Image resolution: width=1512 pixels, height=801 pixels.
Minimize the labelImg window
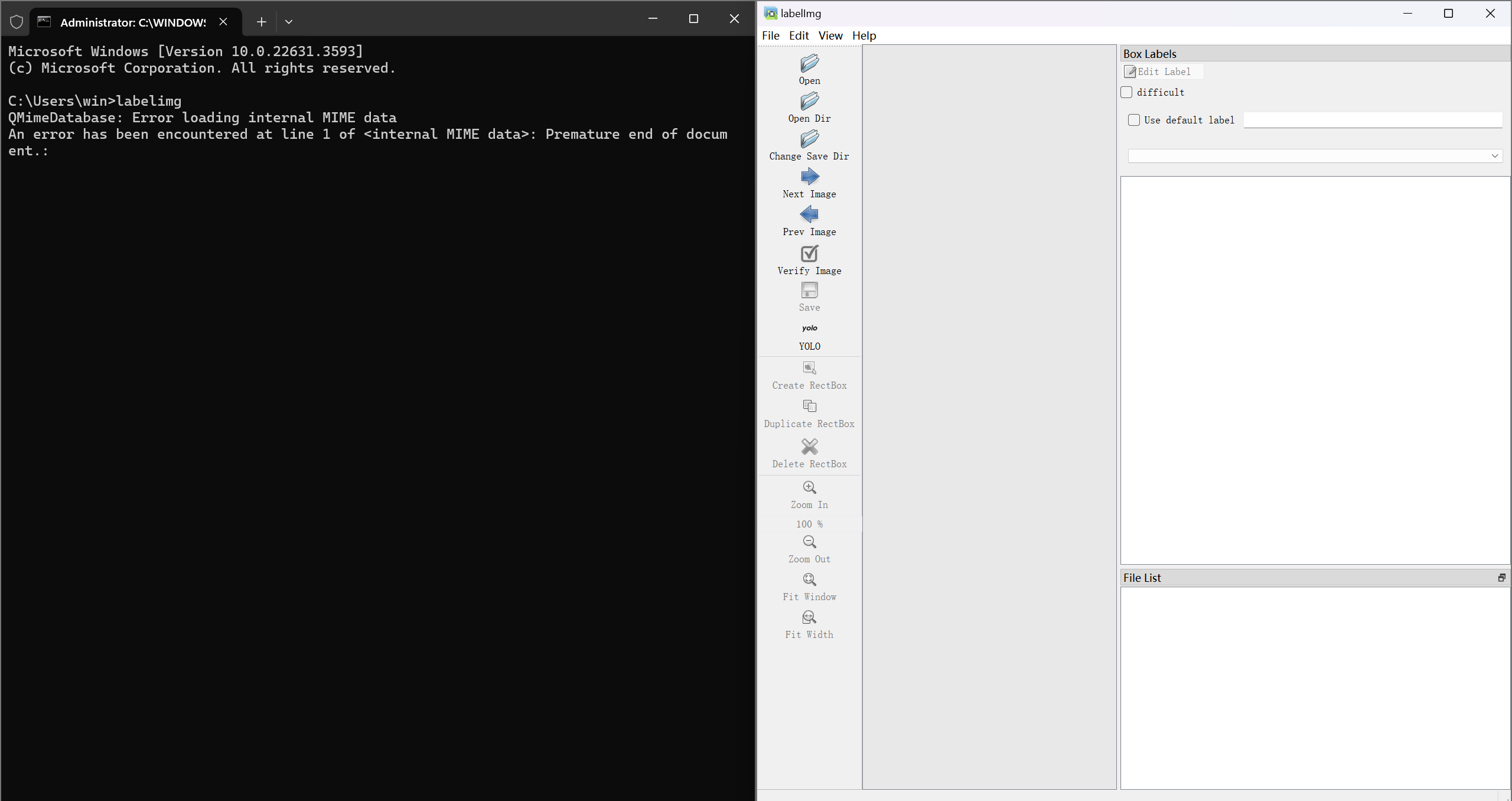pyautogui.click(x=1407, y=13)
